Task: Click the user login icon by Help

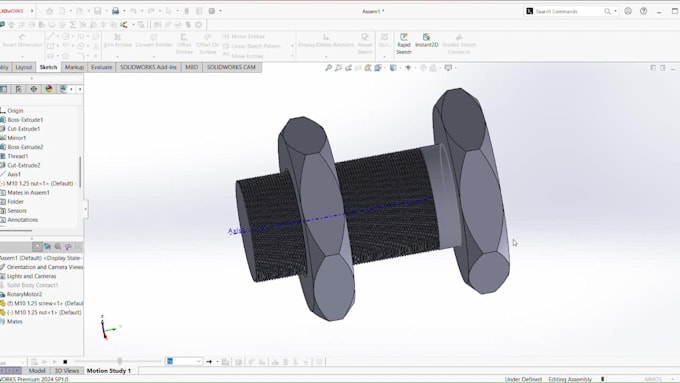Action: click(628, 11)
